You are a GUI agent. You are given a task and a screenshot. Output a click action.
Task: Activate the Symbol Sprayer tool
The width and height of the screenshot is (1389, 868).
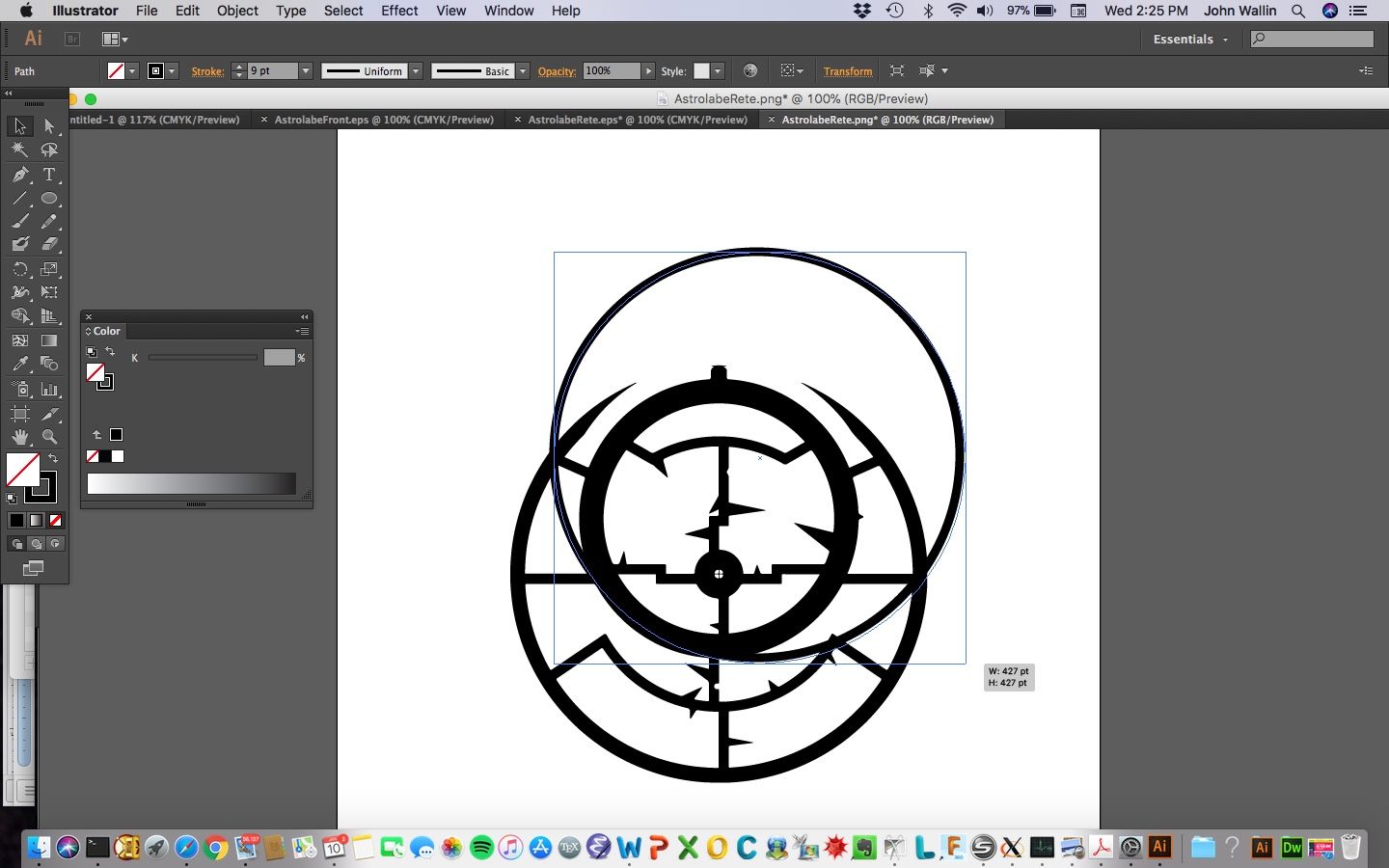(x=20, y=389)
